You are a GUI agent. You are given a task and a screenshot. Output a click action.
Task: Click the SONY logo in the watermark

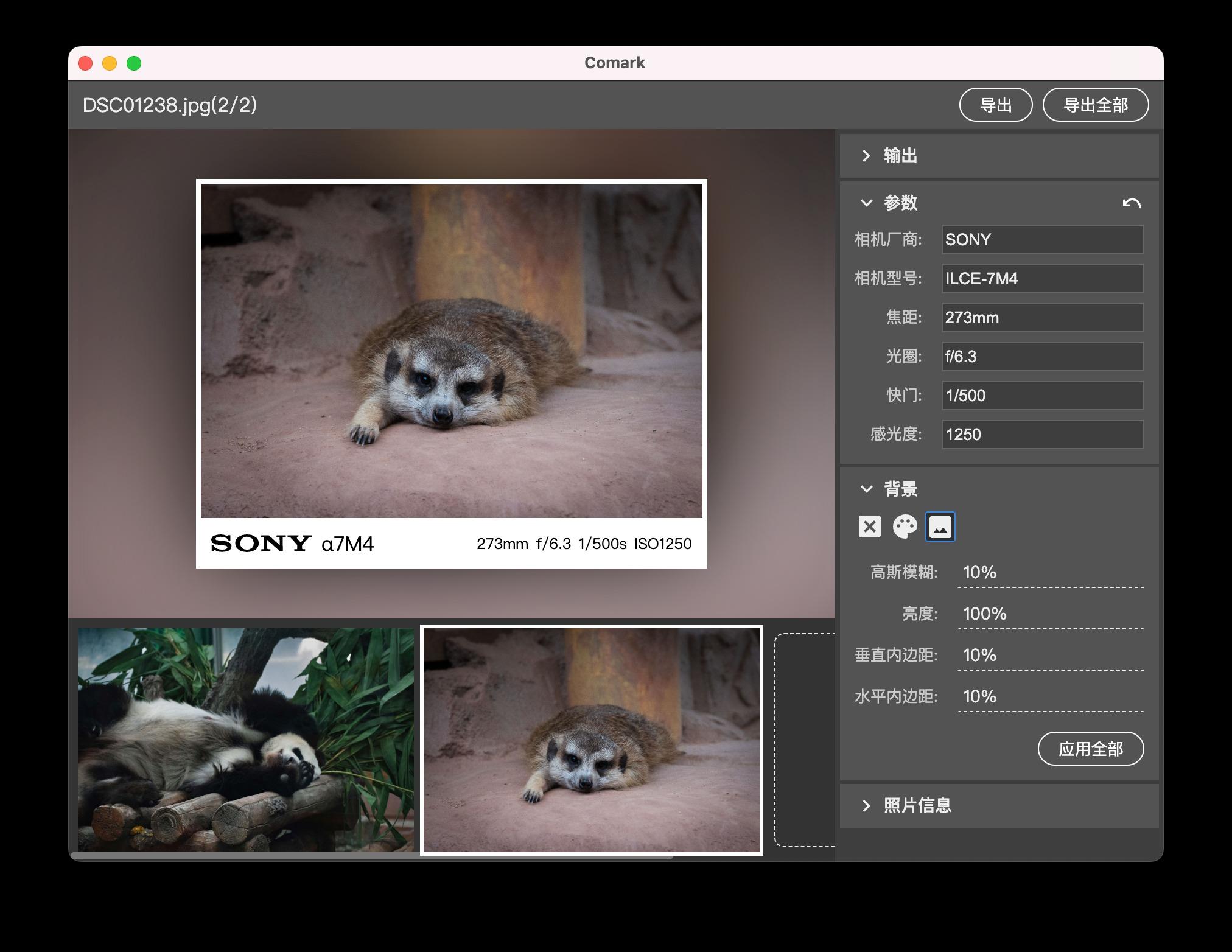[x=261, y=544]
